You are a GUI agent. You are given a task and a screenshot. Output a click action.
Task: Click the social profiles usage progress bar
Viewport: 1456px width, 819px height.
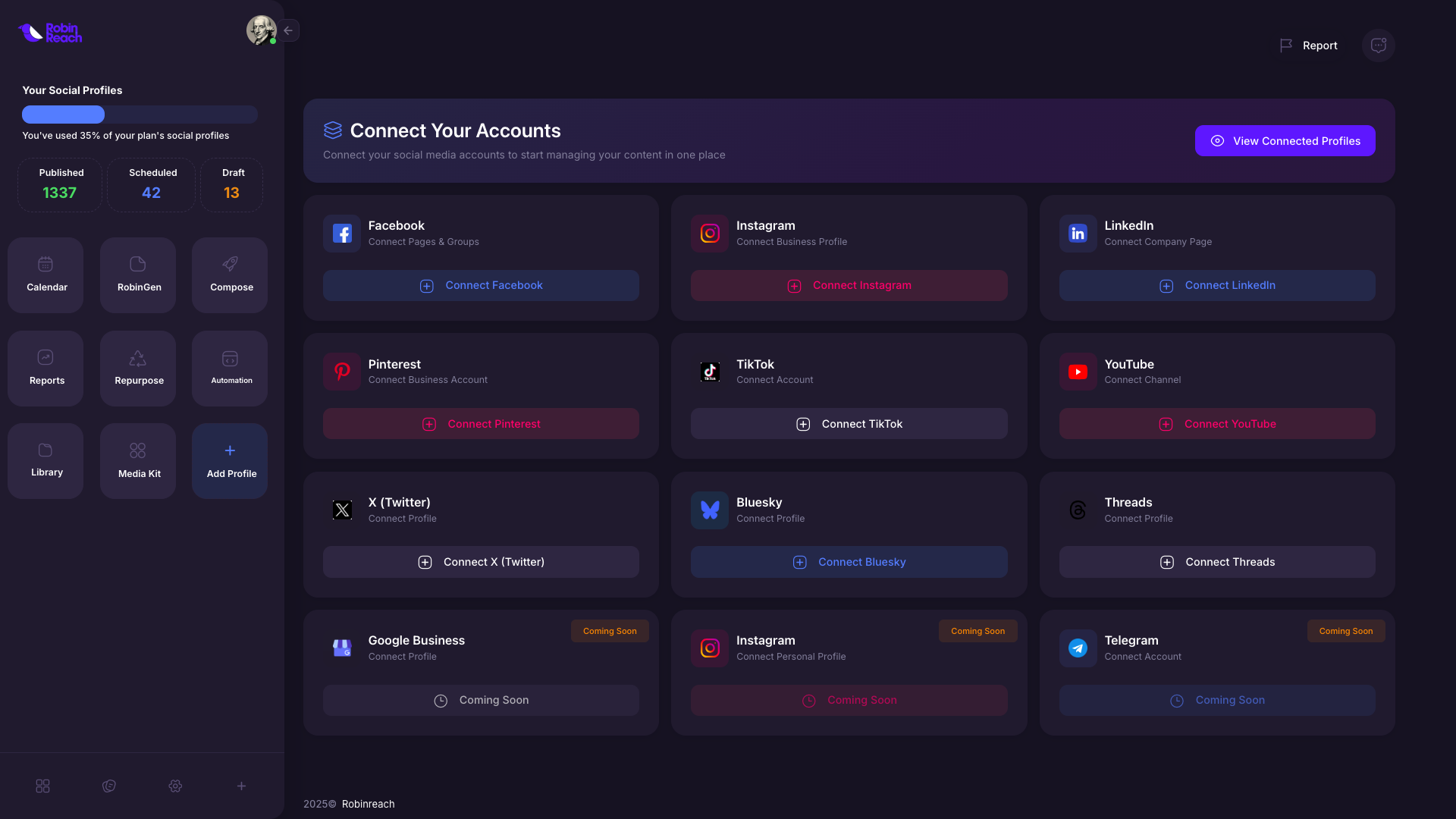(x=140, y=115)
